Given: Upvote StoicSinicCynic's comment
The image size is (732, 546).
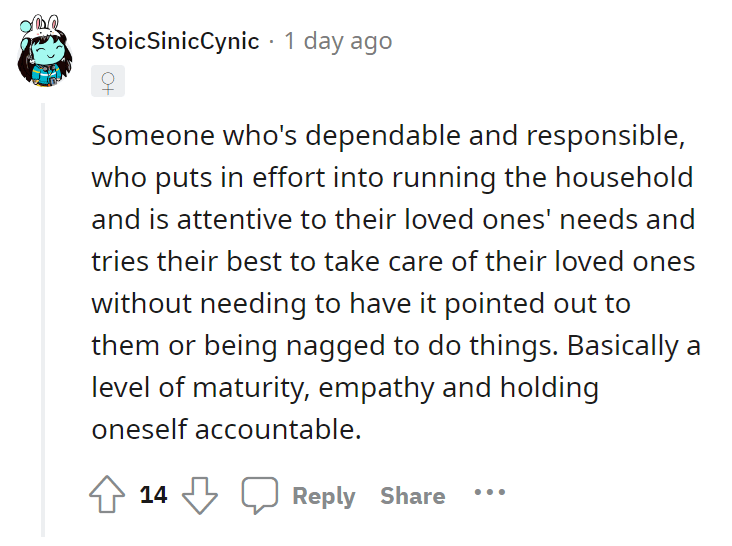Looking at the screenshot, I should [107, 495].
